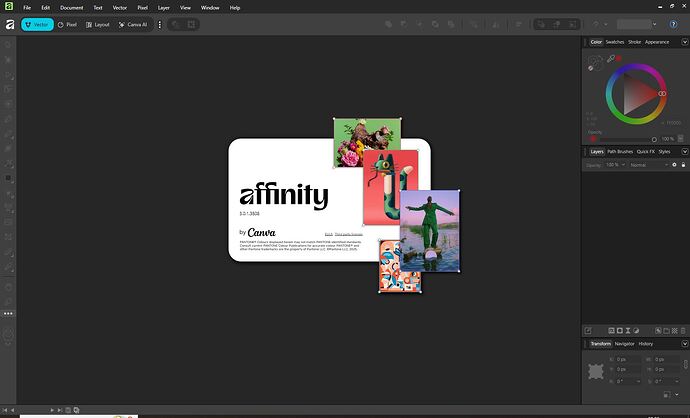Open the Help menu
690x418 pixels.
(235, 7)
